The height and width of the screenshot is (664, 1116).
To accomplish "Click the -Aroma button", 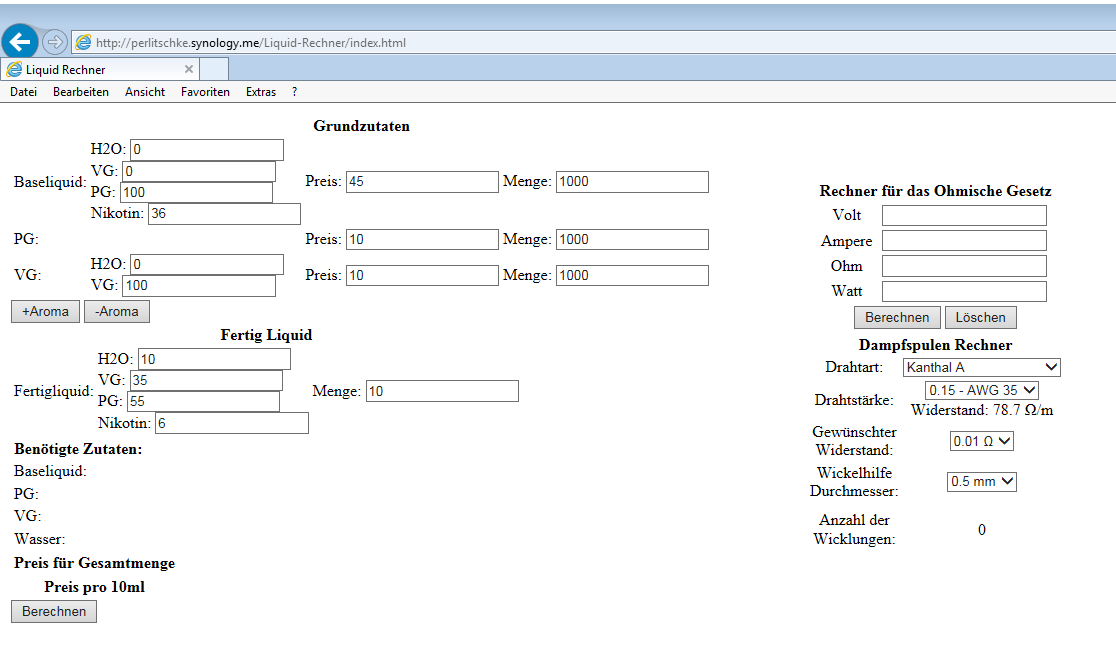I will [116, 311].
